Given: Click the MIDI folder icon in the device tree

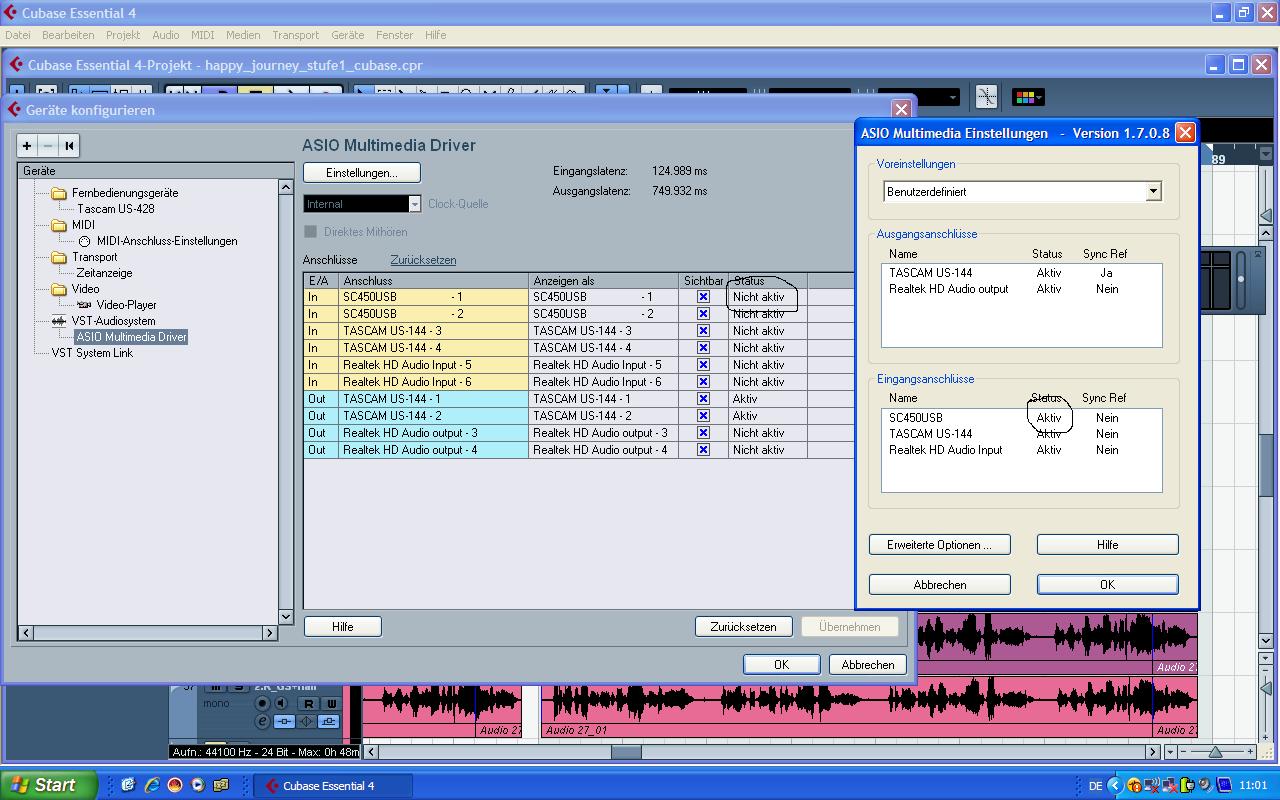Looking at the screenshot, I should (59, 225).
